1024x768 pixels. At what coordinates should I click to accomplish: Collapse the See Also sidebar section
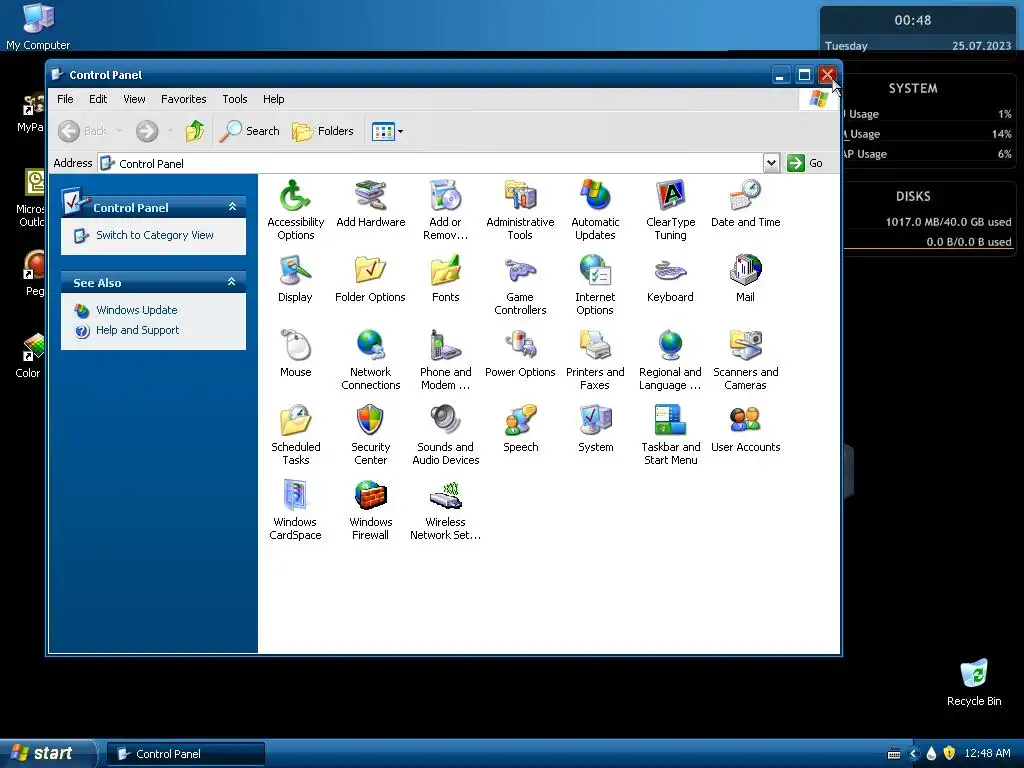(x=232, y=282)
